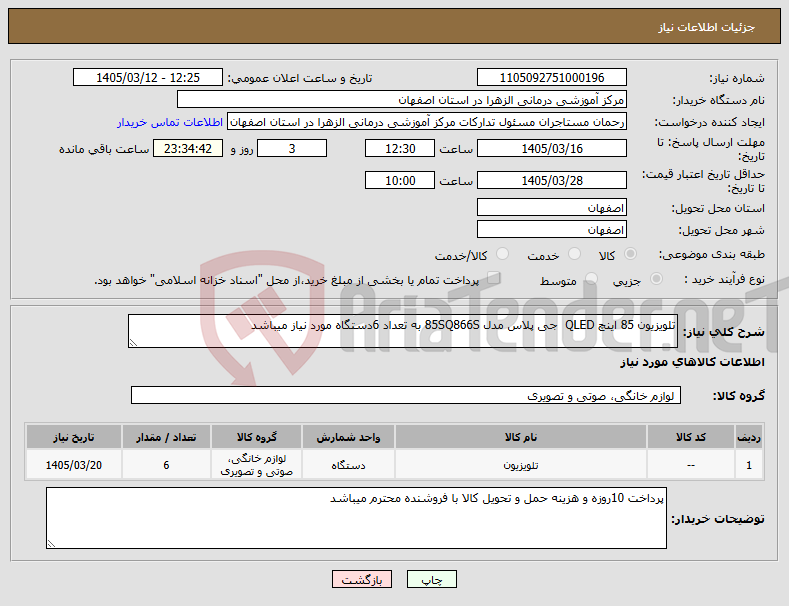Click the چاپ (print) button
The width and height of the screenshot is (789, 606).
432,579
